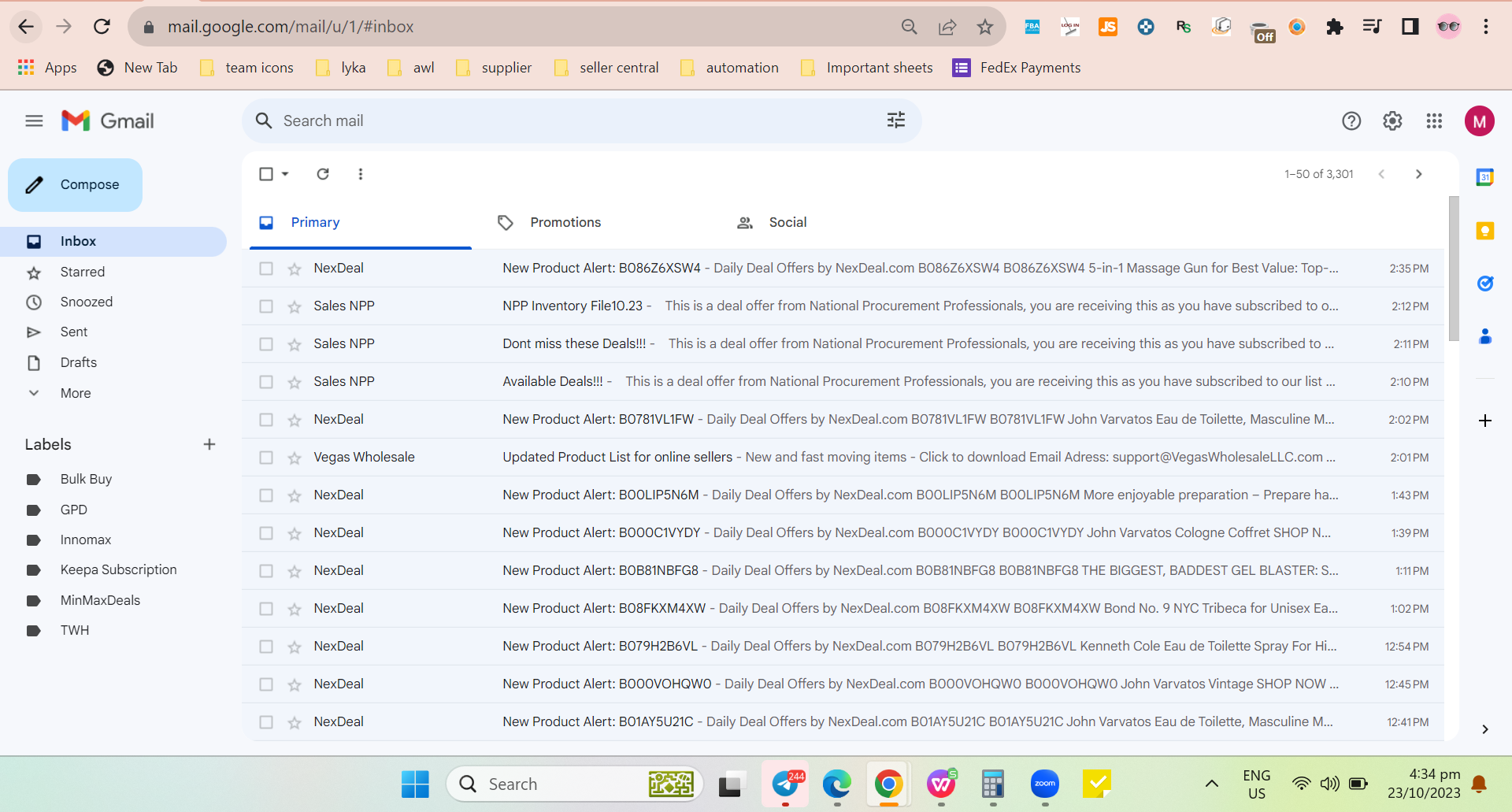Check the Available Deals email checkbox

click(x=266, y=382)
